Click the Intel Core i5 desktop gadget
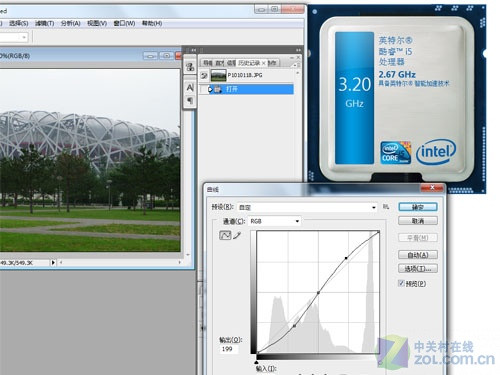 397,99
